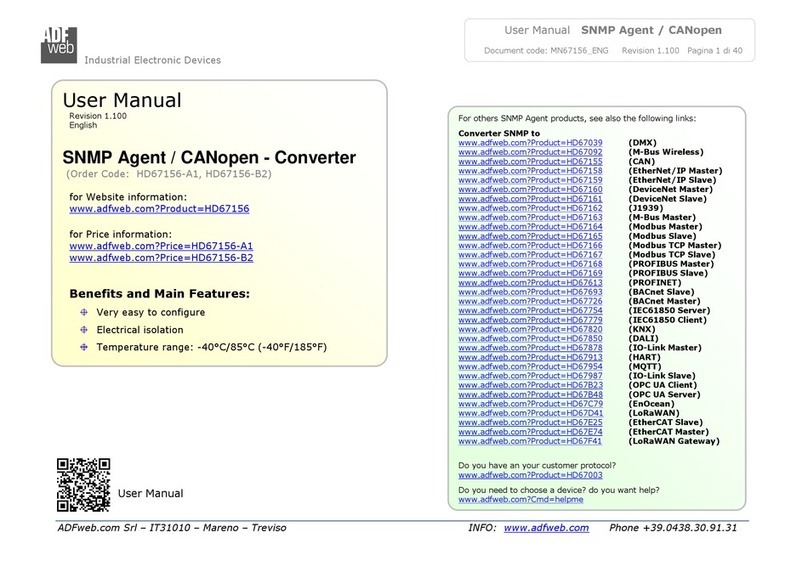The image size is (808, 561).
Task: Open the HD67987 IO-Link Slave link
Action: click(x=530, y=376)
